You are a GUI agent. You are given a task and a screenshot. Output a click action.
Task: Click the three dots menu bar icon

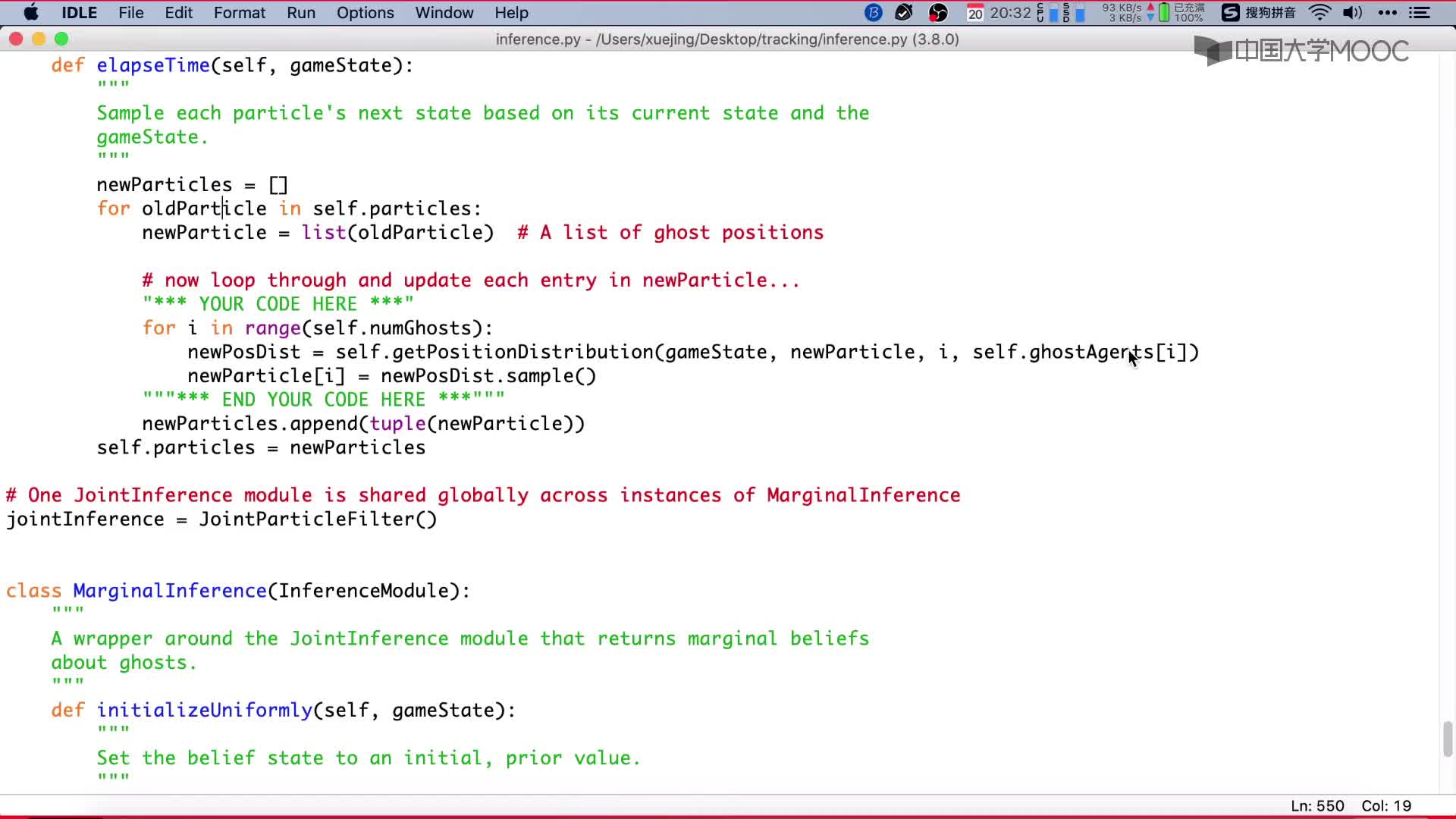coord(1388,13)
